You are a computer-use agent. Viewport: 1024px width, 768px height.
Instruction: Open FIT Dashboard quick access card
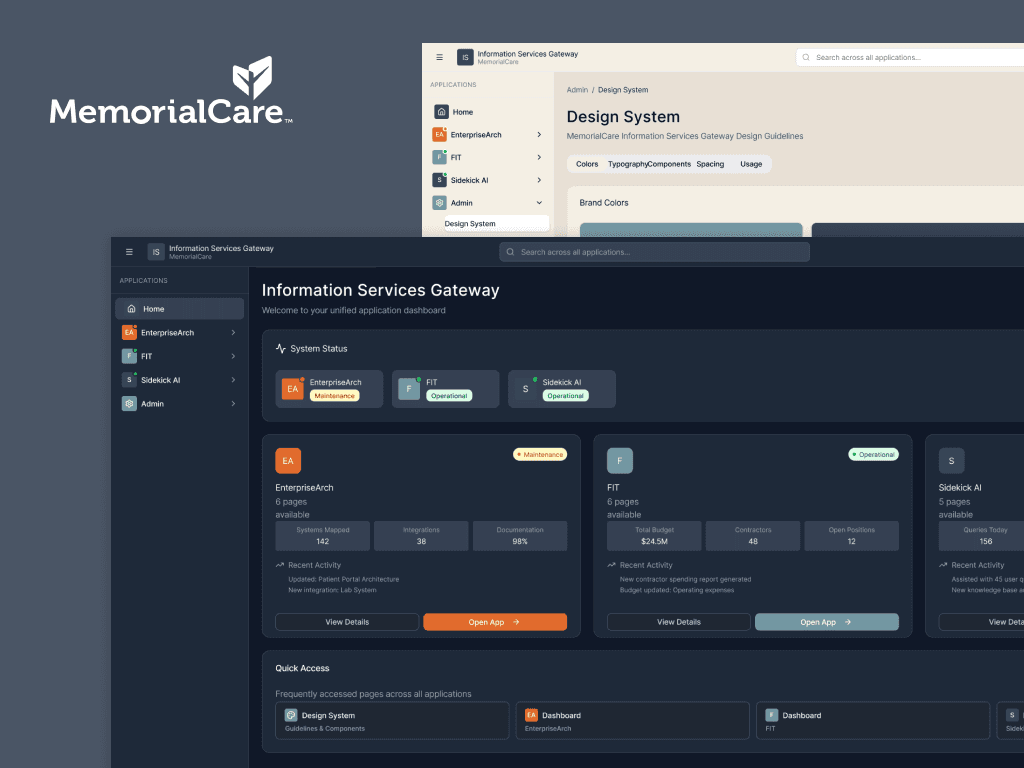tap(873, 720)
